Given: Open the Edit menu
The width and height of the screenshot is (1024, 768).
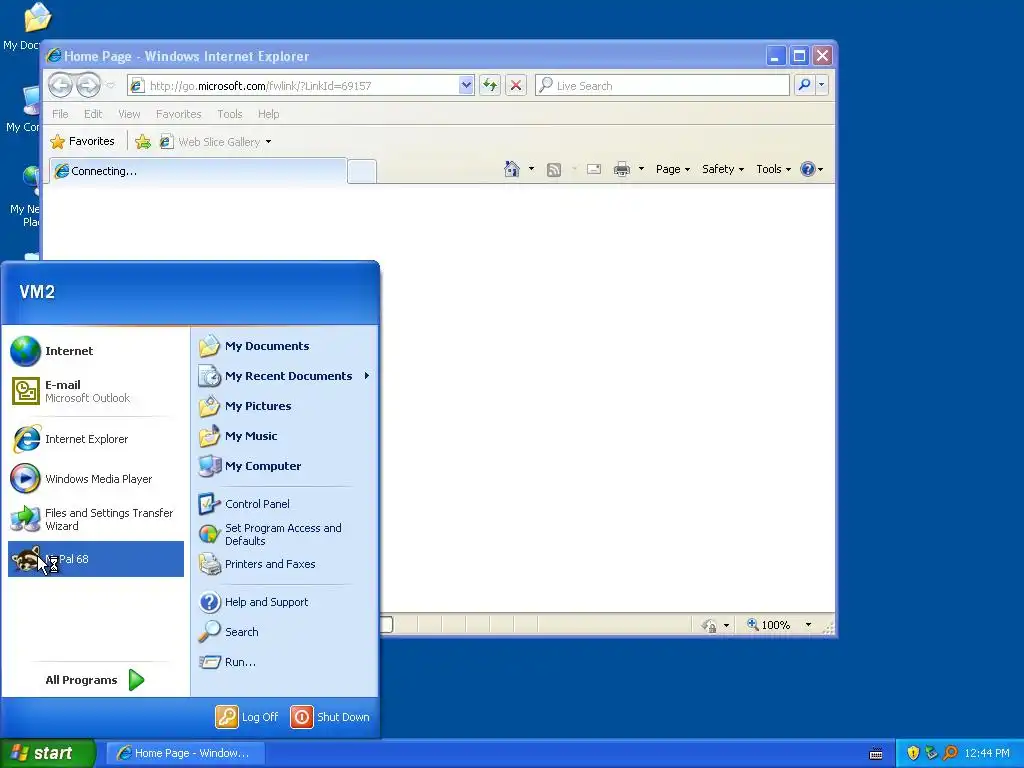Looking at the screenshot, I should pyautogui.click(x=93, y=114).
